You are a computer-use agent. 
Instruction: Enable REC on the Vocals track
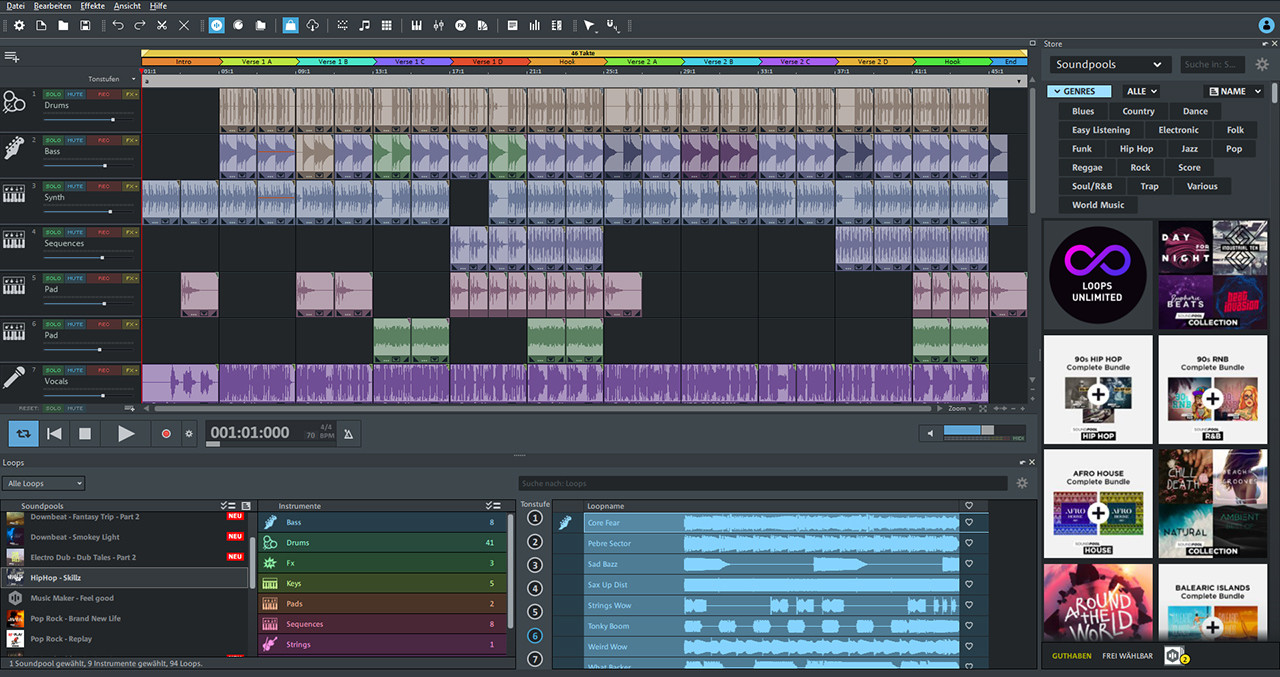click(x=102, y=370)
